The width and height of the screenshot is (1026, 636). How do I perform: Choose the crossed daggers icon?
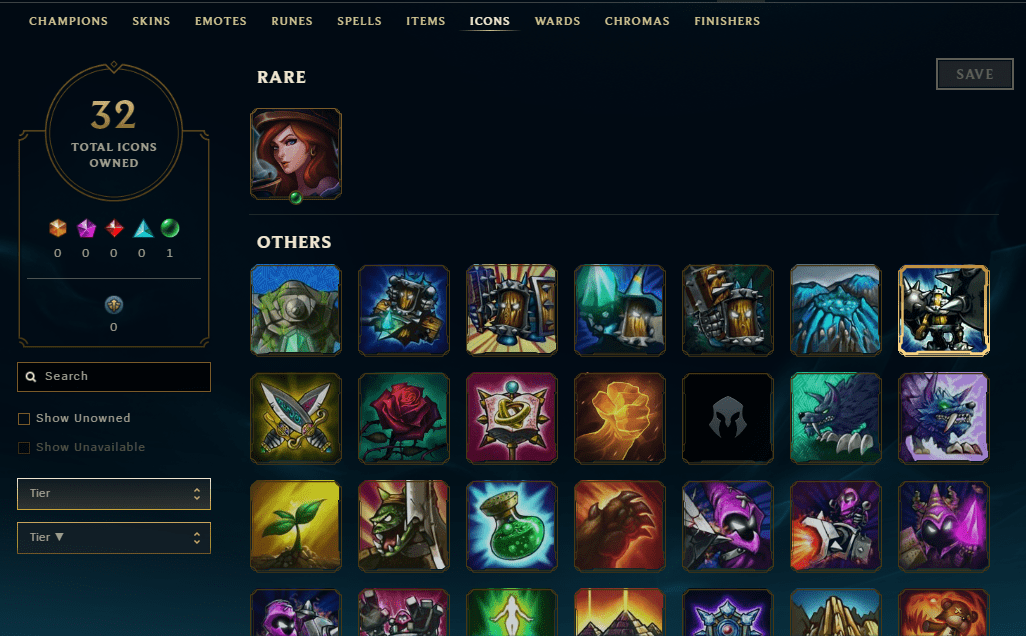tap(296, 418)
